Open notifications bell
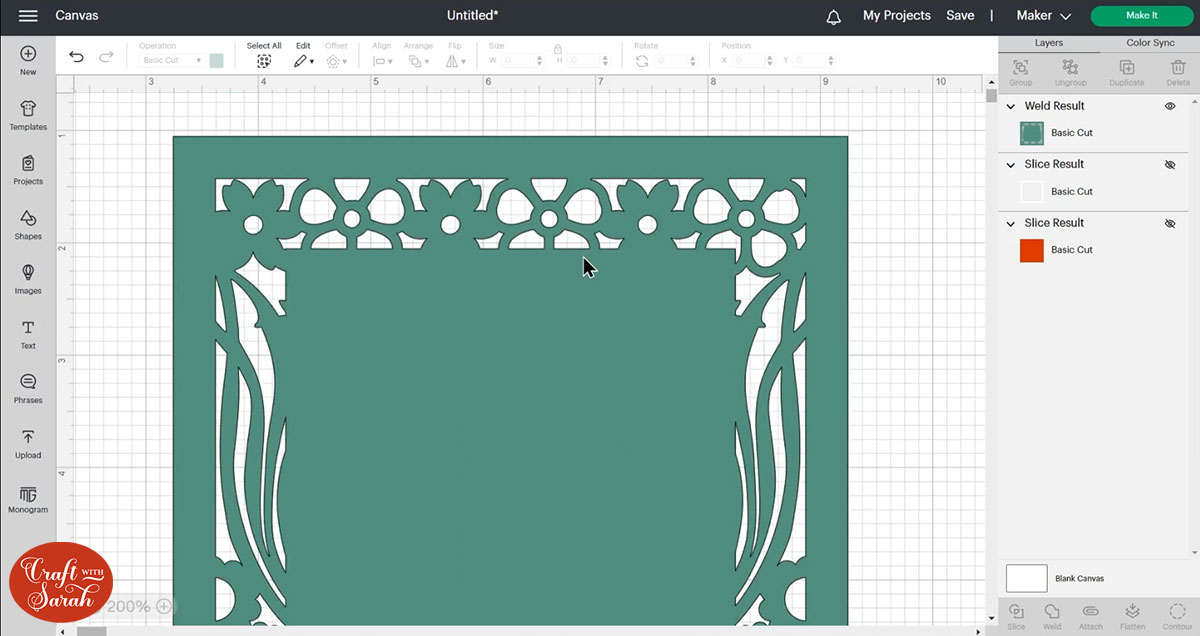This screenshot has width=1200, height=636. 833,16
